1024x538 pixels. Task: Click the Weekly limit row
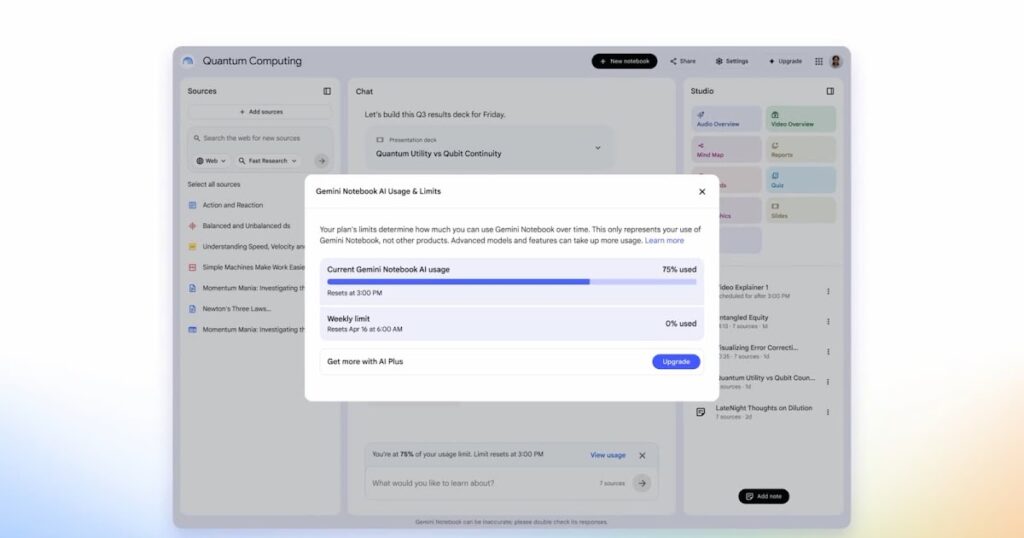511,324
